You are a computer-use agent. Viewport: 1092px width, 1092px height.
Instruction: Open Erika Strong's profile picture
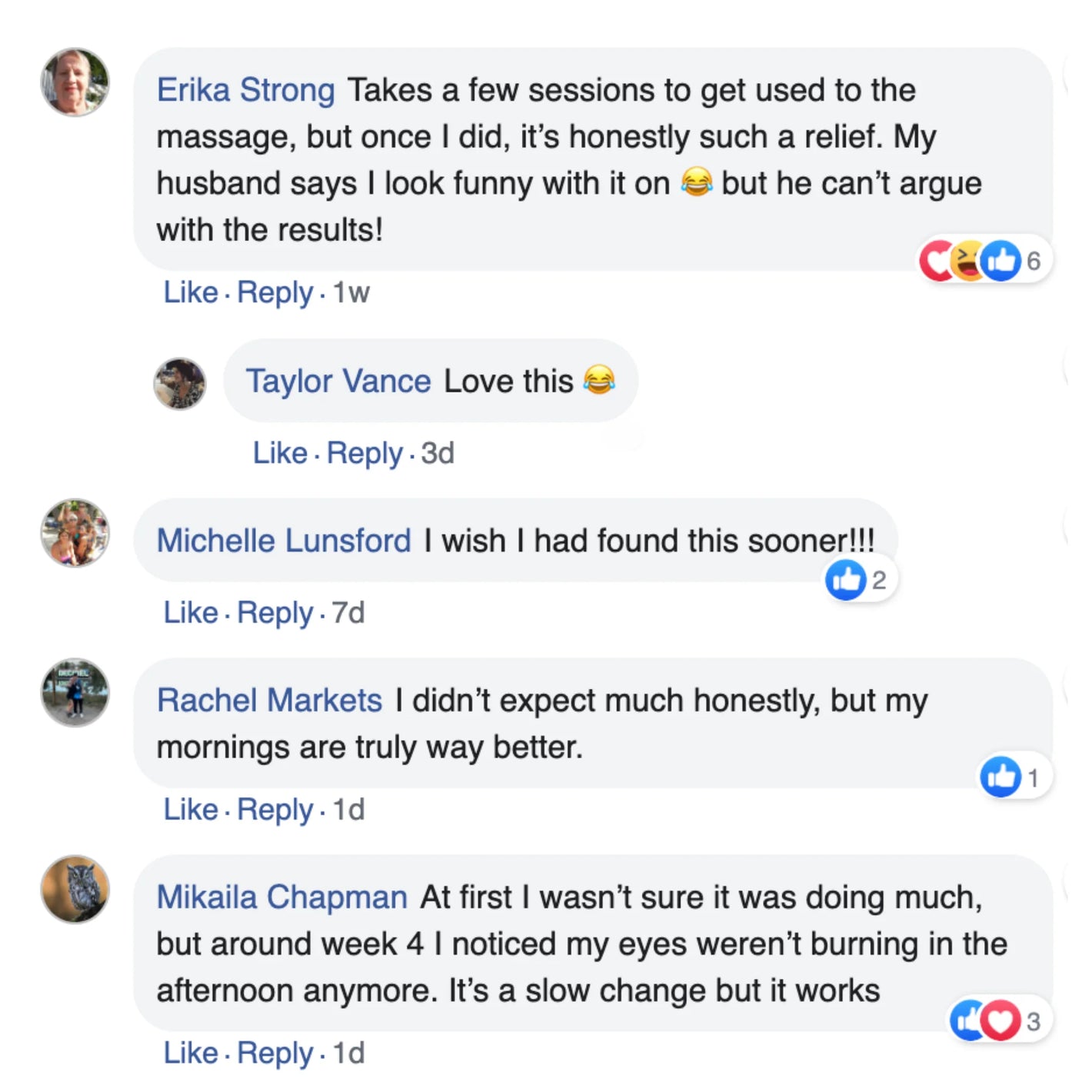click(75, 82)
